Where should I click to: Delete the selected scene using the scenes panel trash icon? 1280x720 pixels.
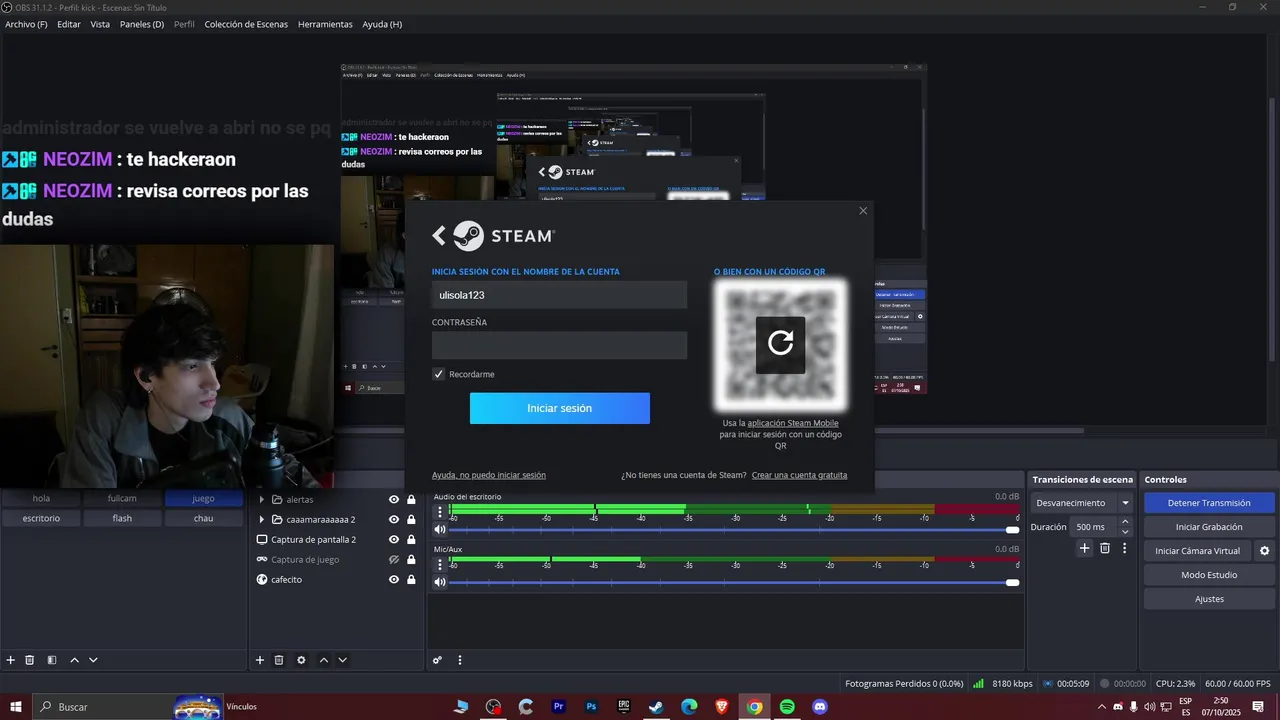30,660
